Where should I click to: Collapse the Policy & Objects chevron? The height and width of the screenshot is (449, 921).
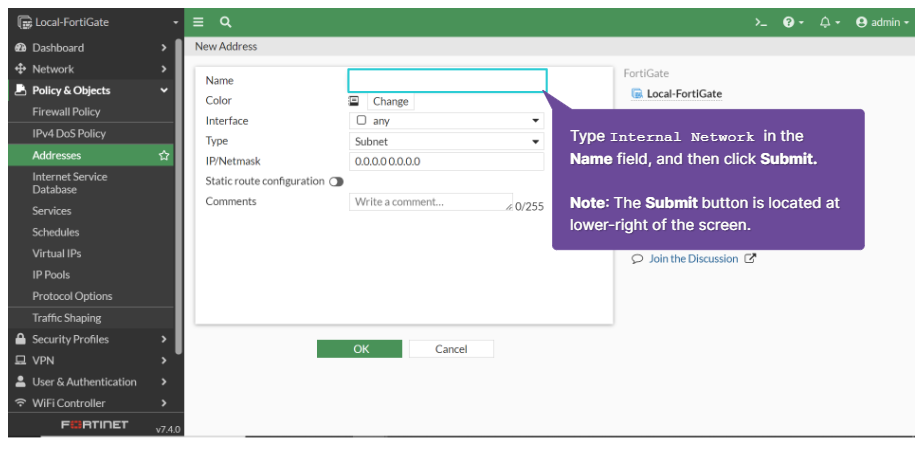[x=164, y=90]
